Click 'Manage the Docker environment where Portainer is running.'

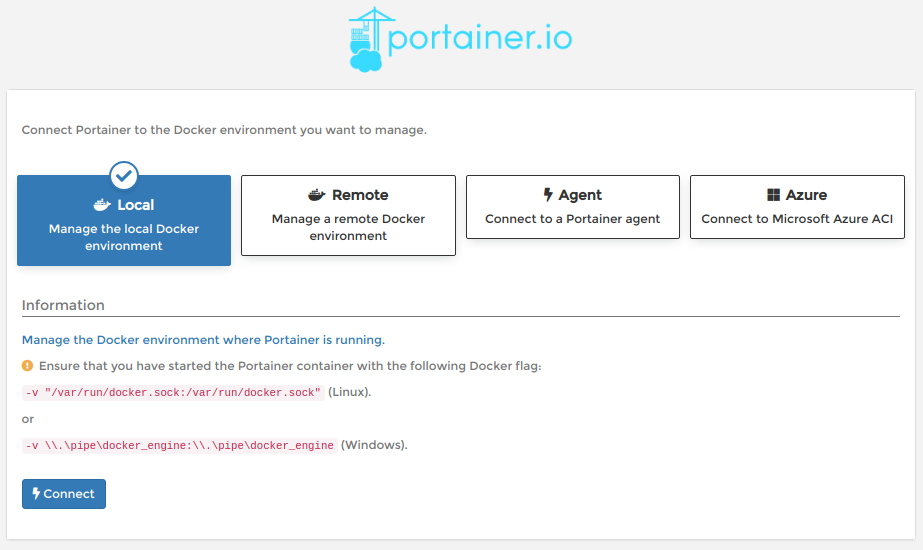click(203, 340)
